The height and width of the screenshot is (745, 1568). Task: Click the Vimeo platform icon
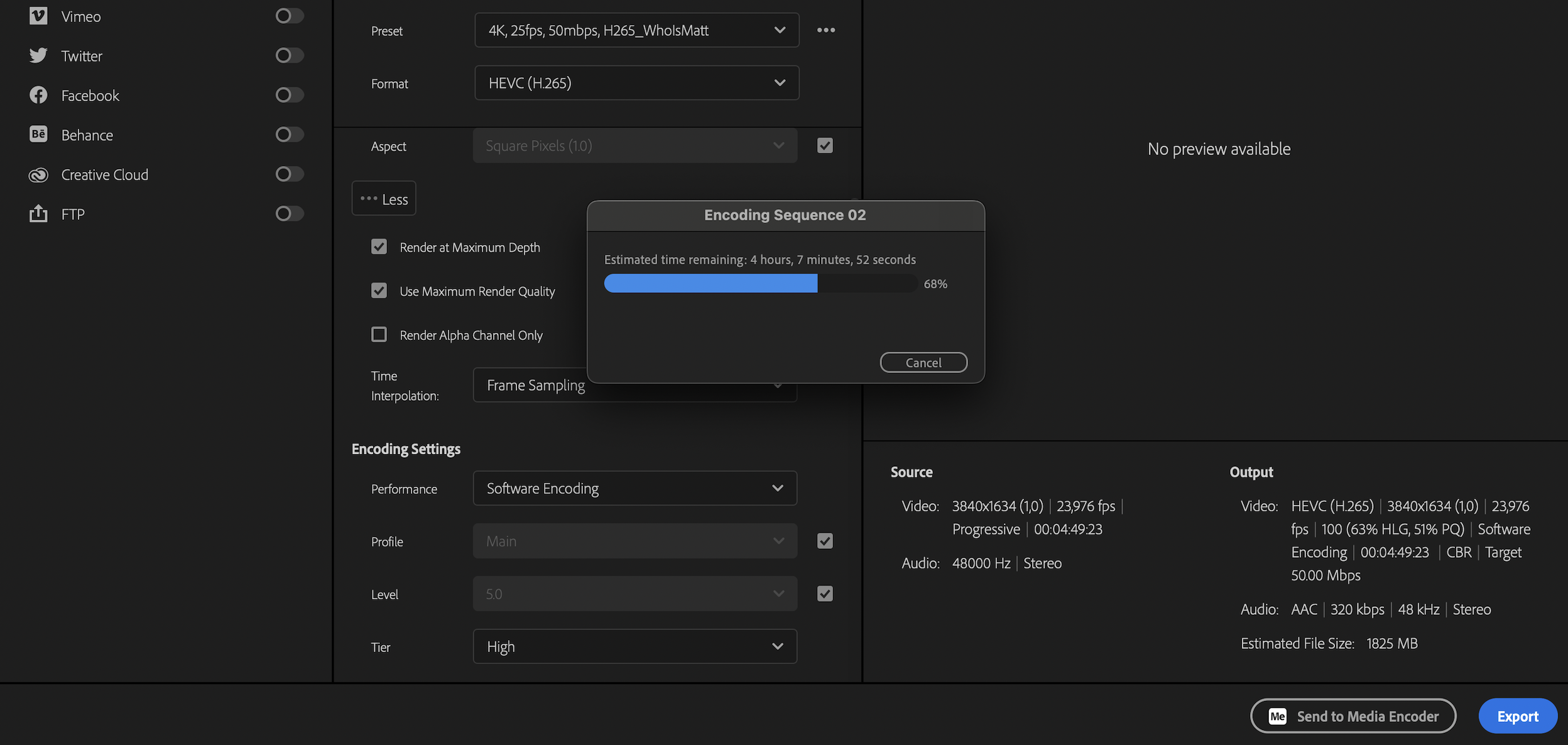point(37,15)
